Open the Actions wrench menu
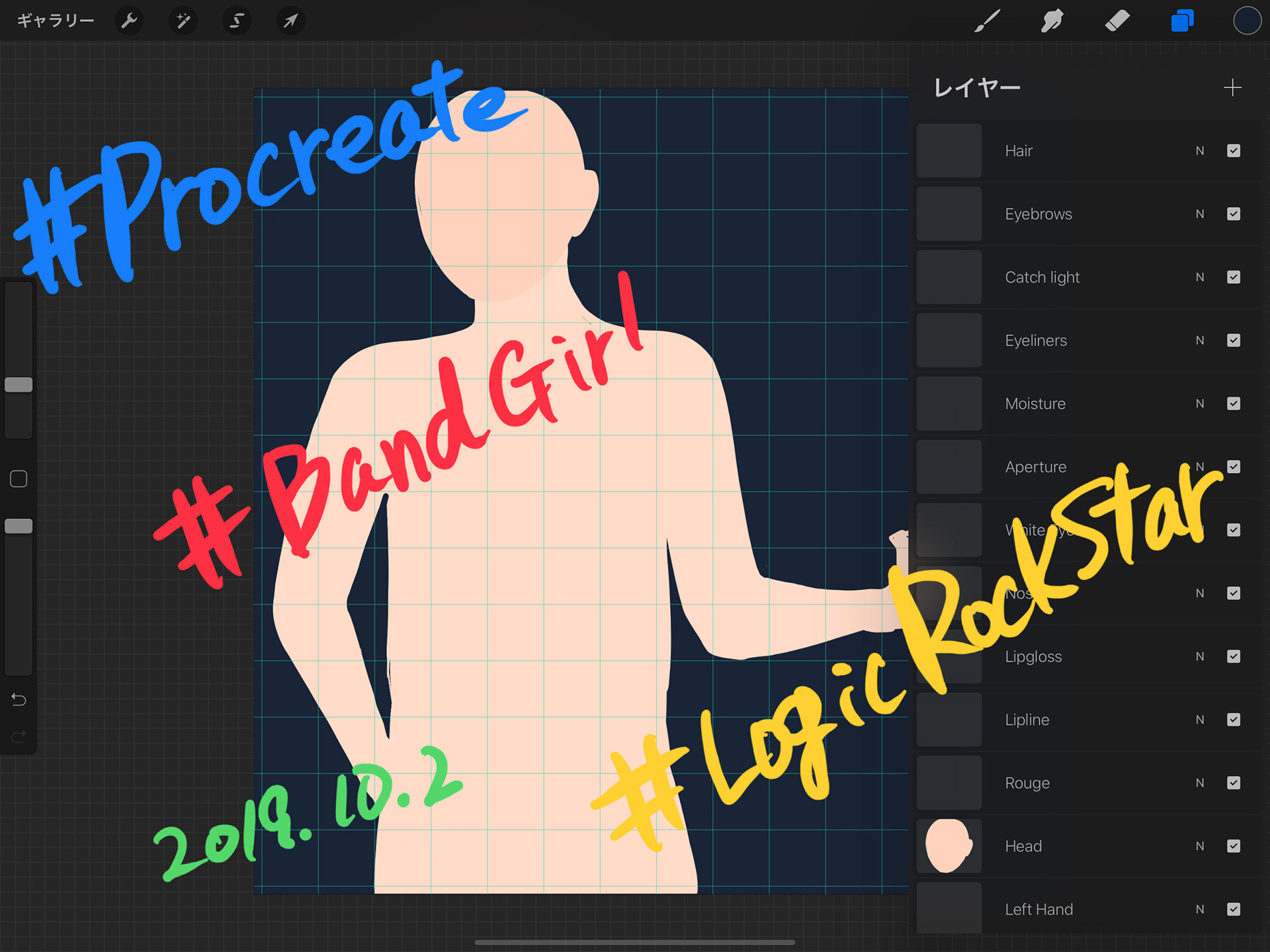Viewport: 1270px width, 952px height. tap(129, 21)
